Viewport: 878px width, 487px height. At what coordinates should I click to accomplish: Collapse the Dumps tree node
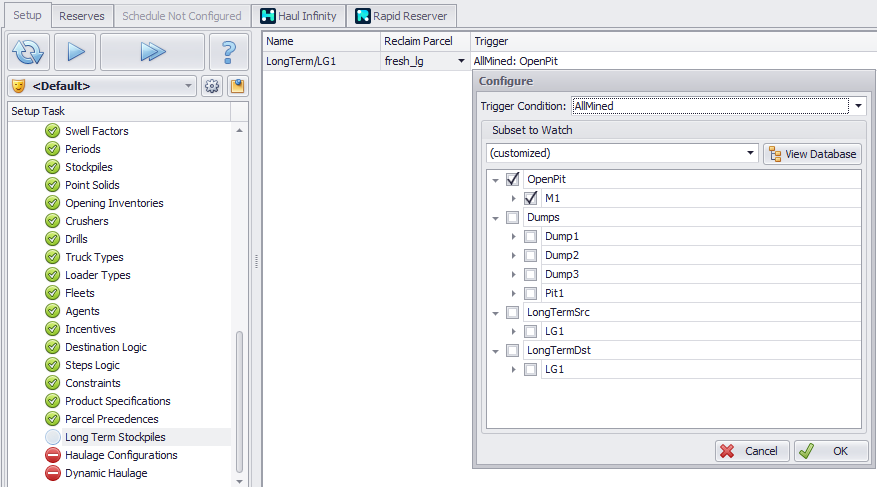(x=495, y=217)
